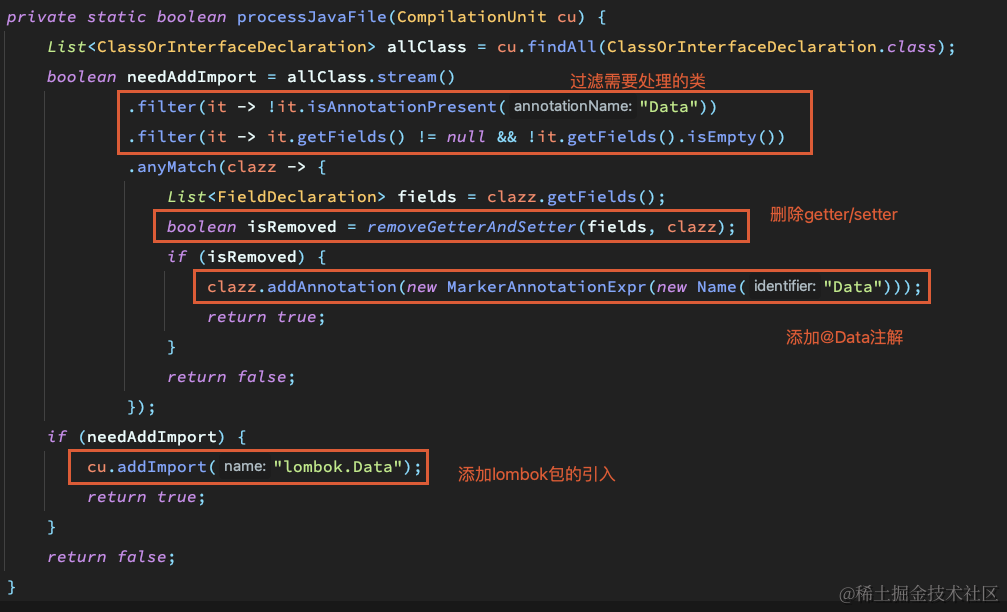Click the final return false statement

click(110, 556)
